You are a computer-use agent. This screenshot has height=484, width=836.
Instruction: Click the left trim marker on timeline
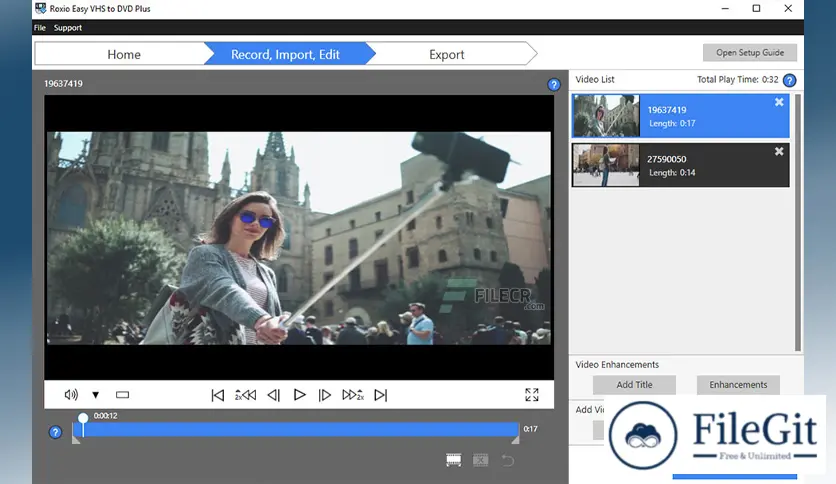click(x=76, y=439)
